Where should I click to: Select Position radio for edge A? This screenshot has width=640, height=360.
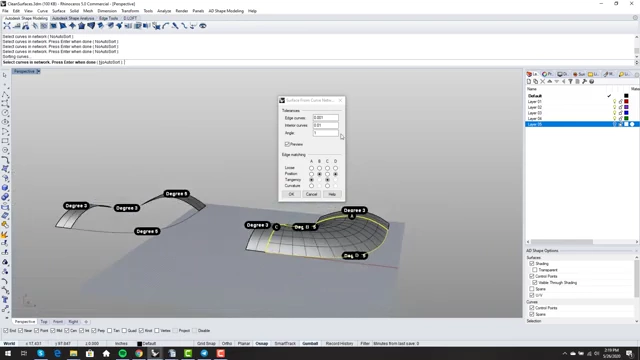[311, 174]
